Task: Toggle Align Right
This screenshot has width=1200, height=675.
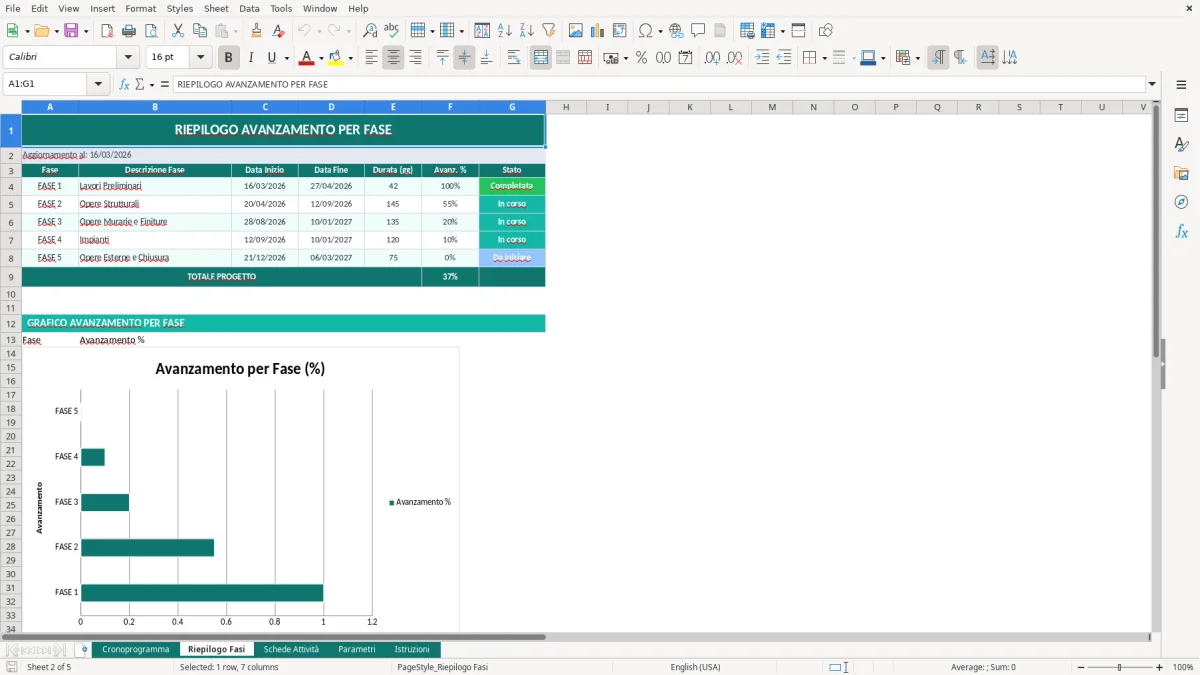Action: coord(415,58)
